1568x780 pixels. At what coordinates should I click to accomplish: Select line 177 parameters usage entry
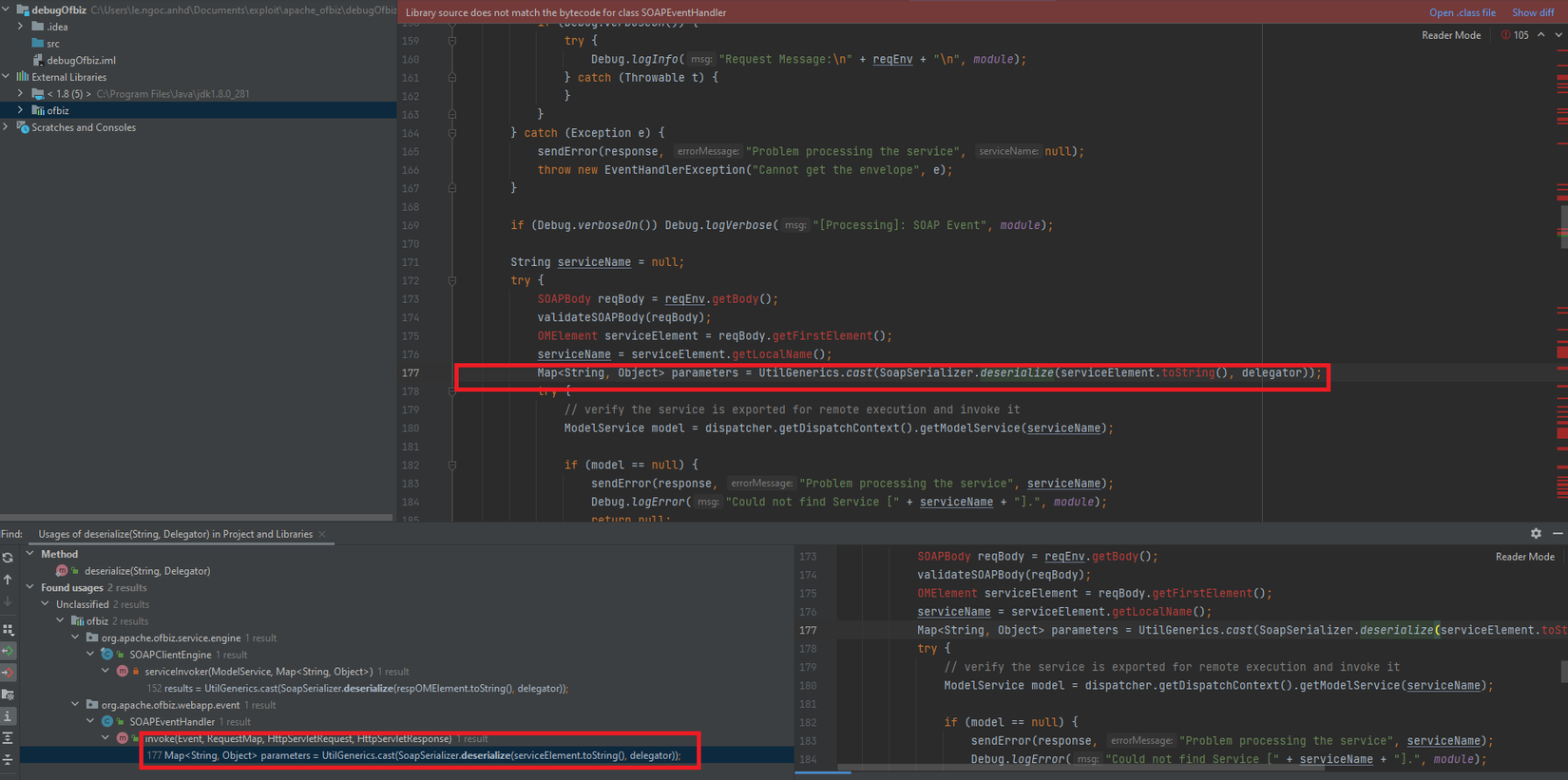coord(413,755)
